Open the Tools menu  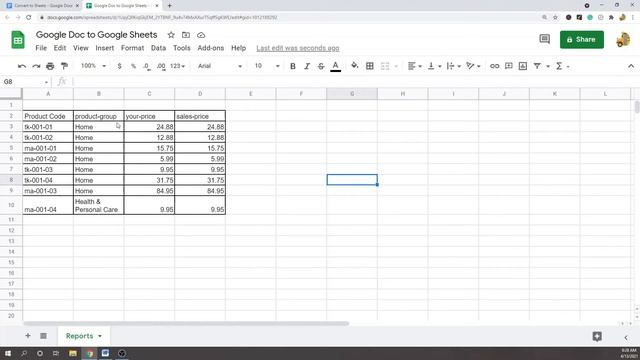click(x=182, y=48)
